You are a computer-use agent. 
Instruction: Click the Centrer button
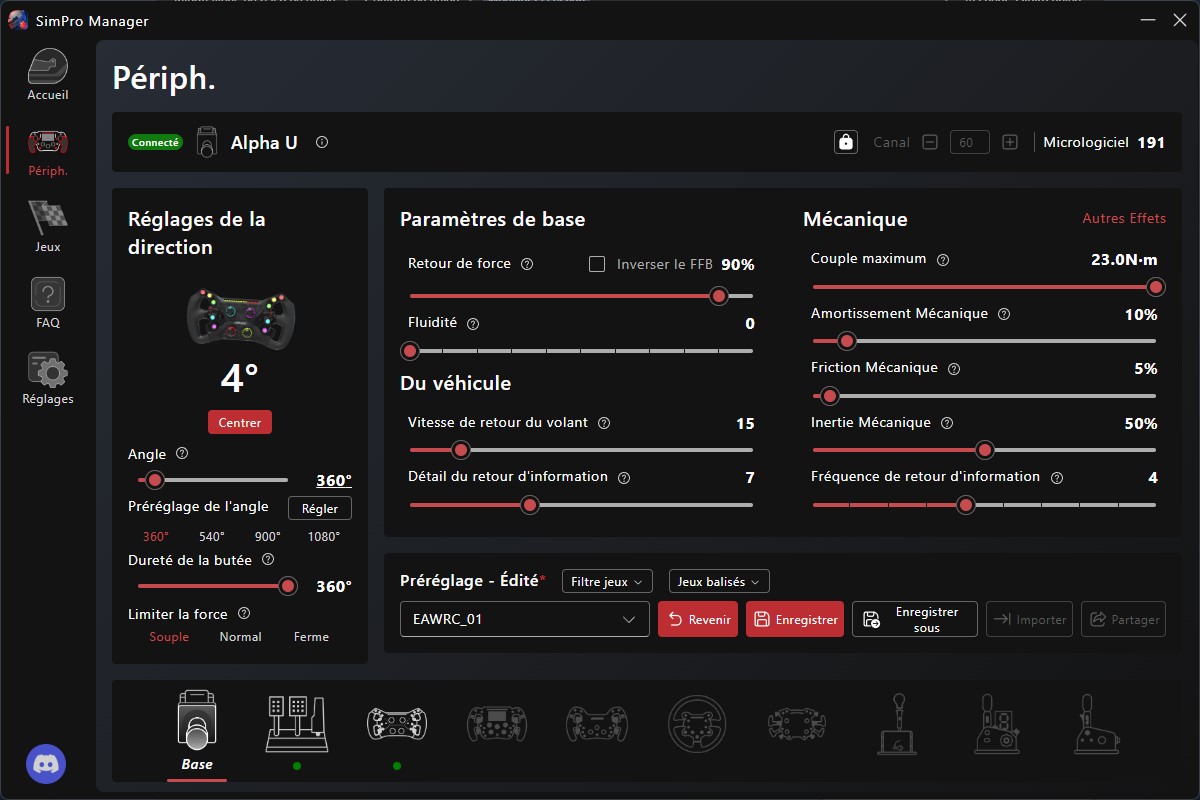(x=240, y=422)
